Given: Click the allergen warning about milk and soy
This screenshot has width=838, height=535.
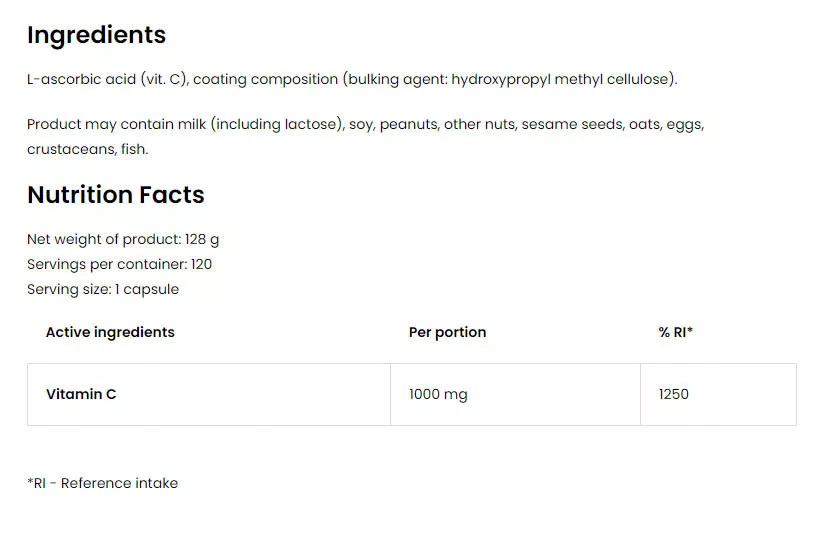Looking at the screenshot, I should pyautogui.click(x=366, y=136).
